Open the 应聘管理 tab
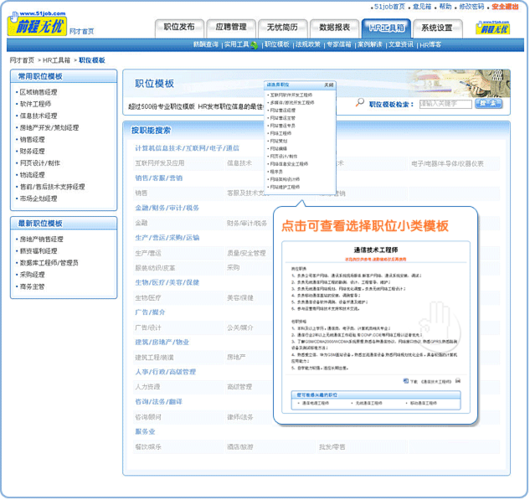Screen dimensions: 530x500 [231, 27]
